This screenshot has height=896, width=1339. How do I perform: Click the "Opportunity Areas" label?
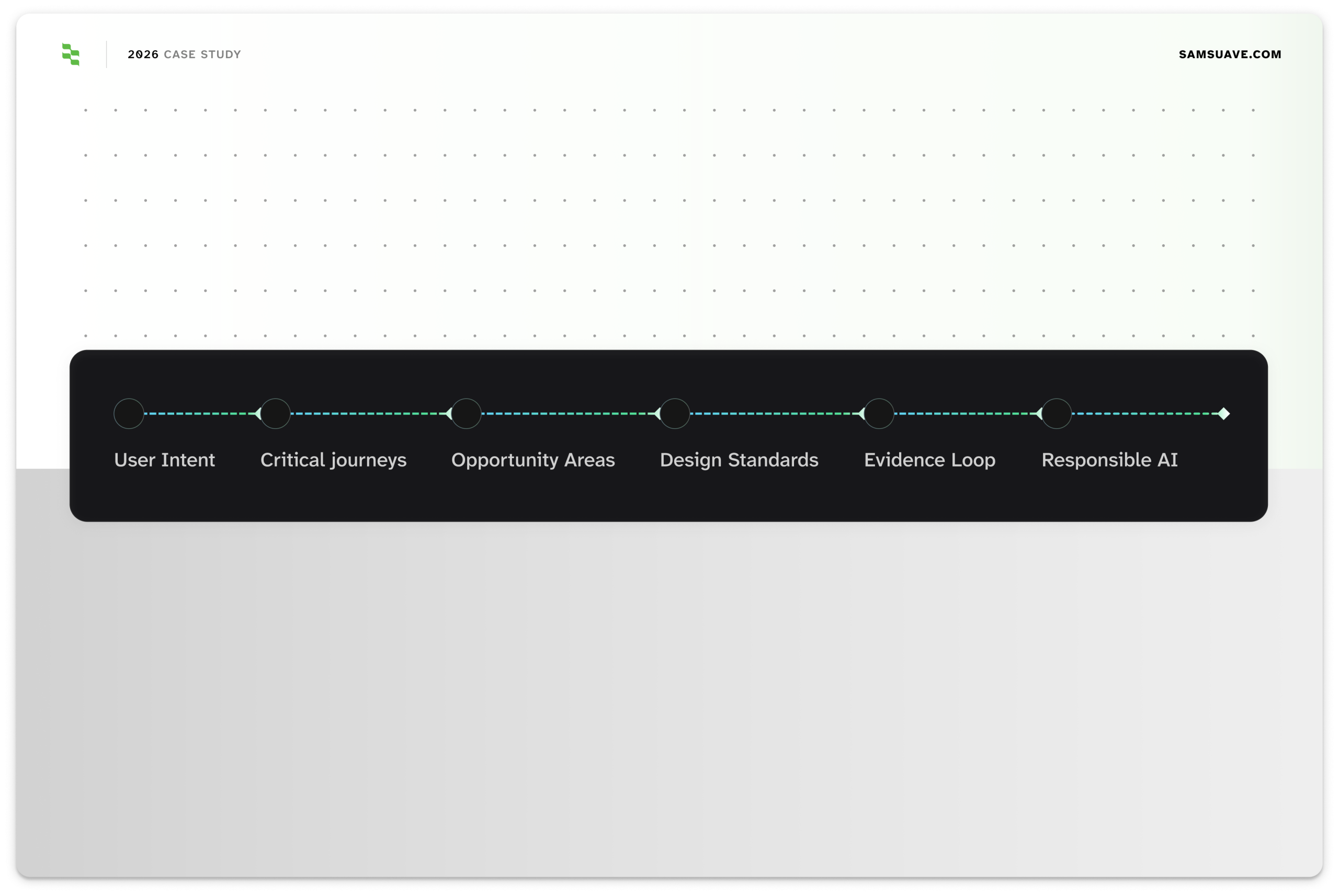(533, 460)
